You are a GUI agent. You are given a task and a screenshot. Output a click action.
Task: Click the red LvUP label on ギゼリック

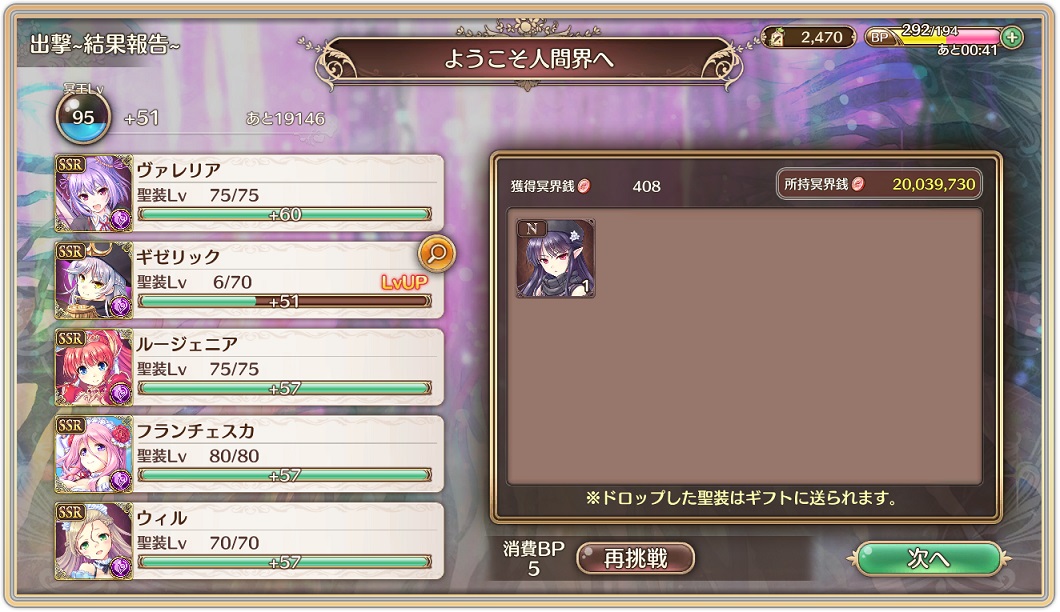tap(404, 282)
